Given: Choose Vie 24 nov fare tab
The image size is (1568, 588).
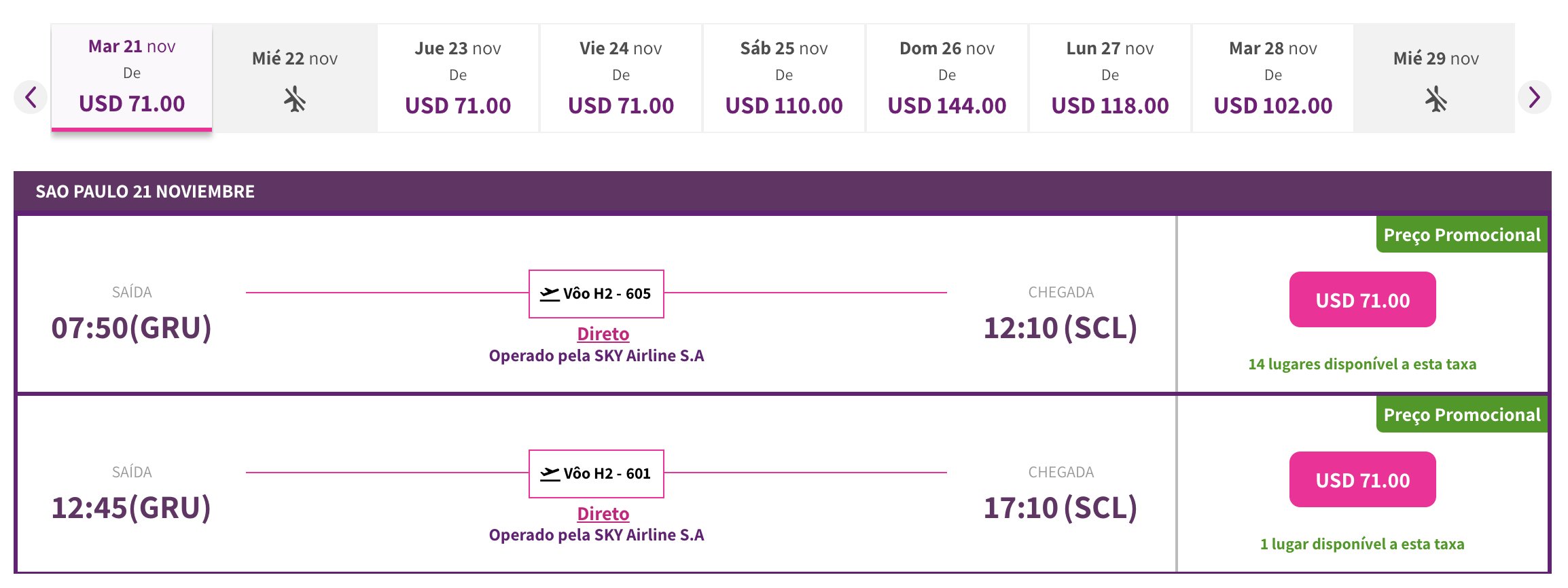Looking at the screenshot, I should pos(621,78).
